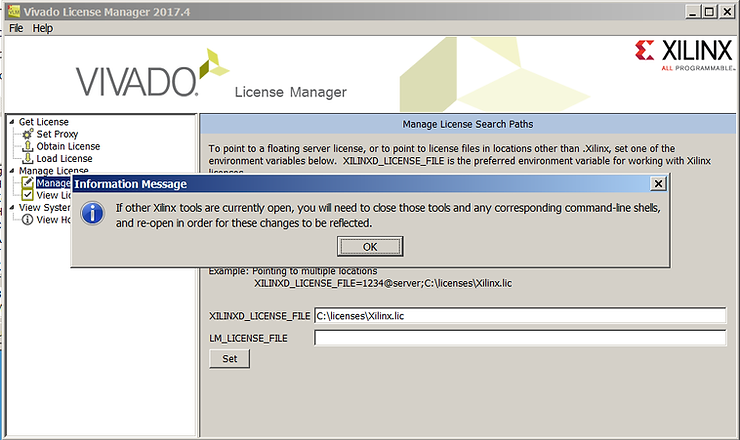Select Load License in the tree

pos(64,158)
